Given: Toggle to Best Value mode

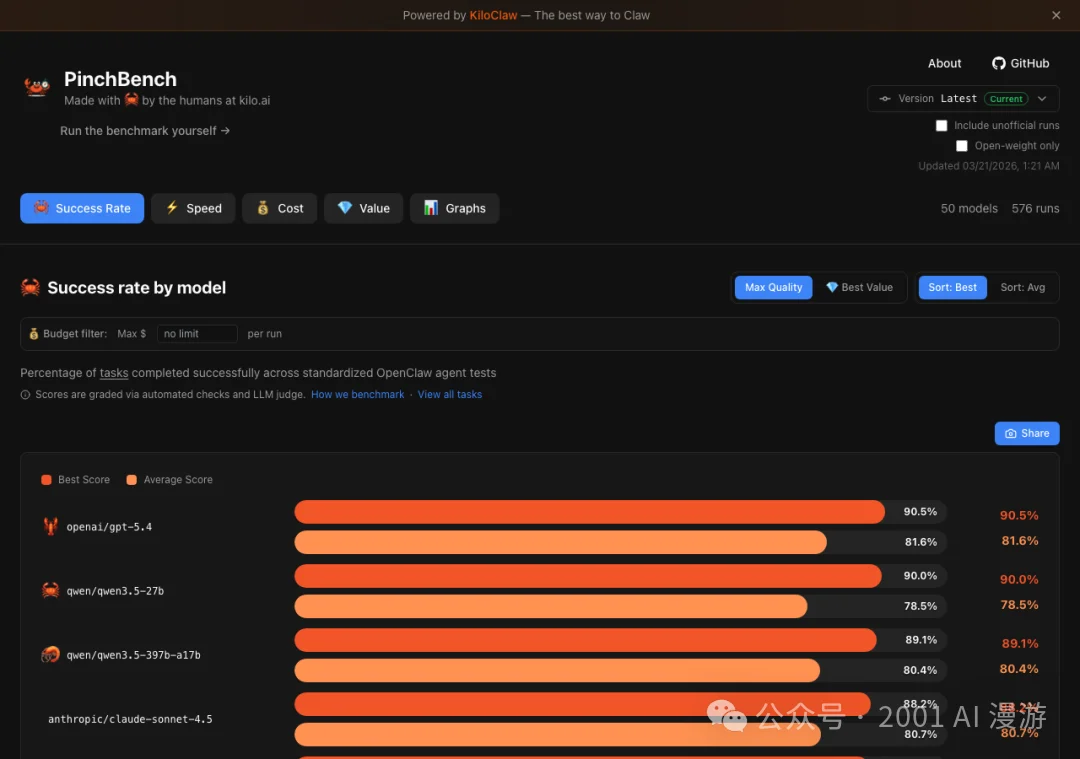Looking at the screenshot, I should pyautogui.click(x=859, y=287).
